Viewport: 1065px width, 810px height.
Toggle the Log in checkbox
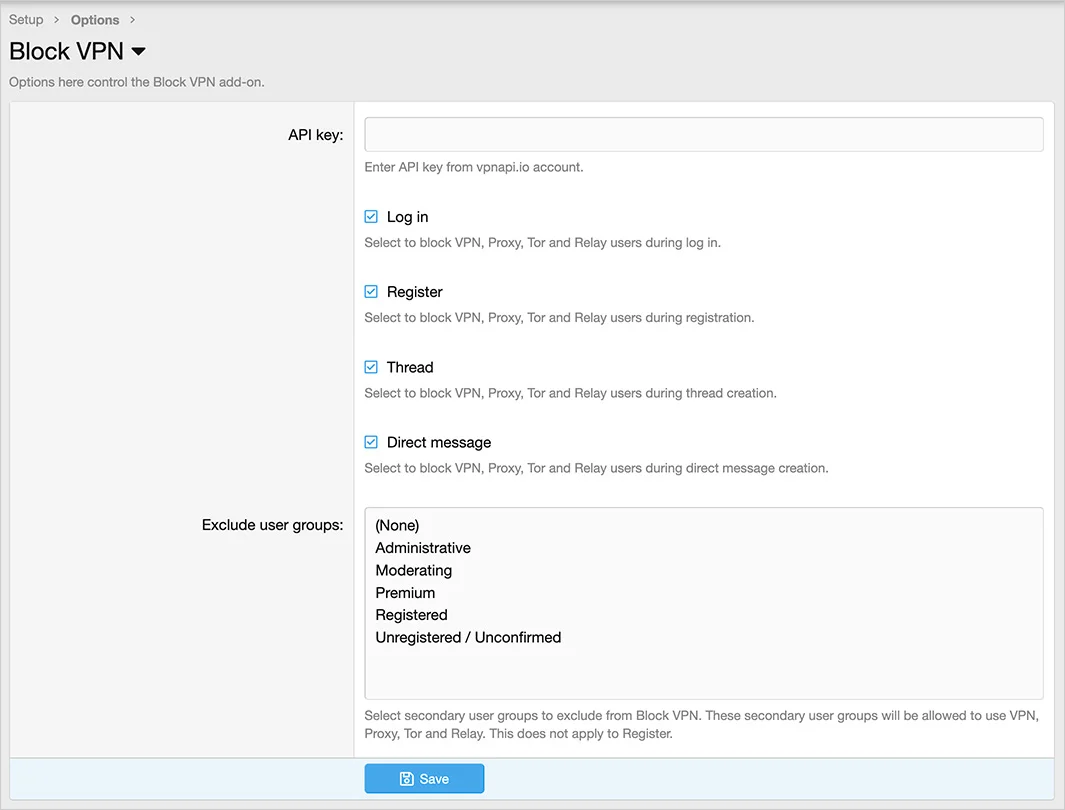(371, 217)
